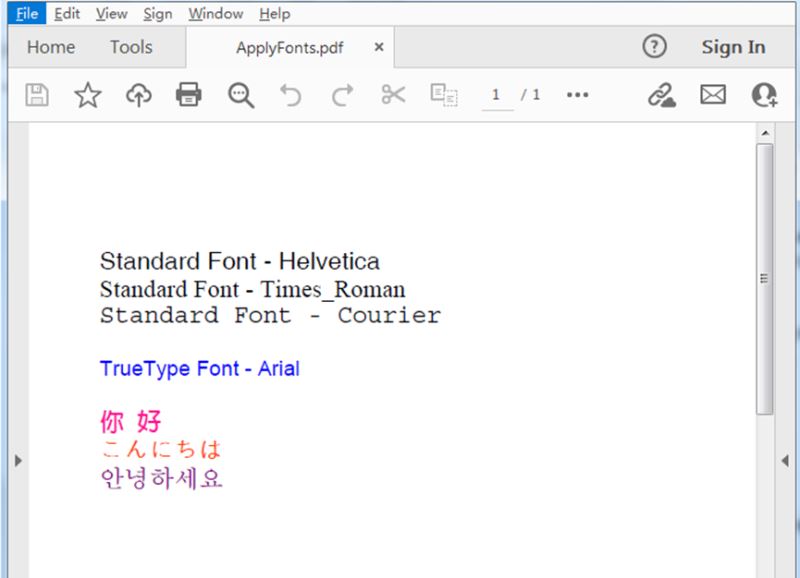Click the purple Korean '안녕하세요' text

point(162,478)
